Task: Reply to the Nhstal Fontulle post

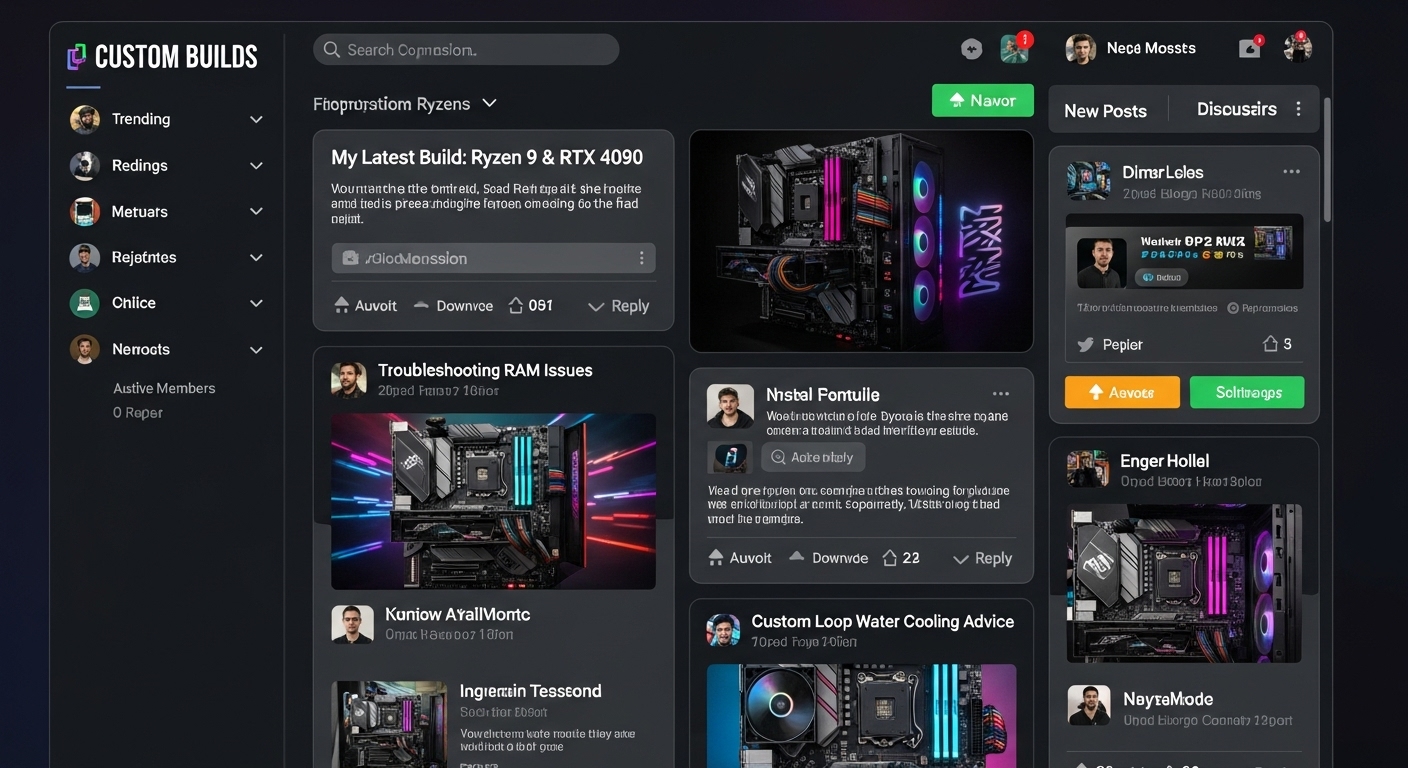Action: point(982,558)
